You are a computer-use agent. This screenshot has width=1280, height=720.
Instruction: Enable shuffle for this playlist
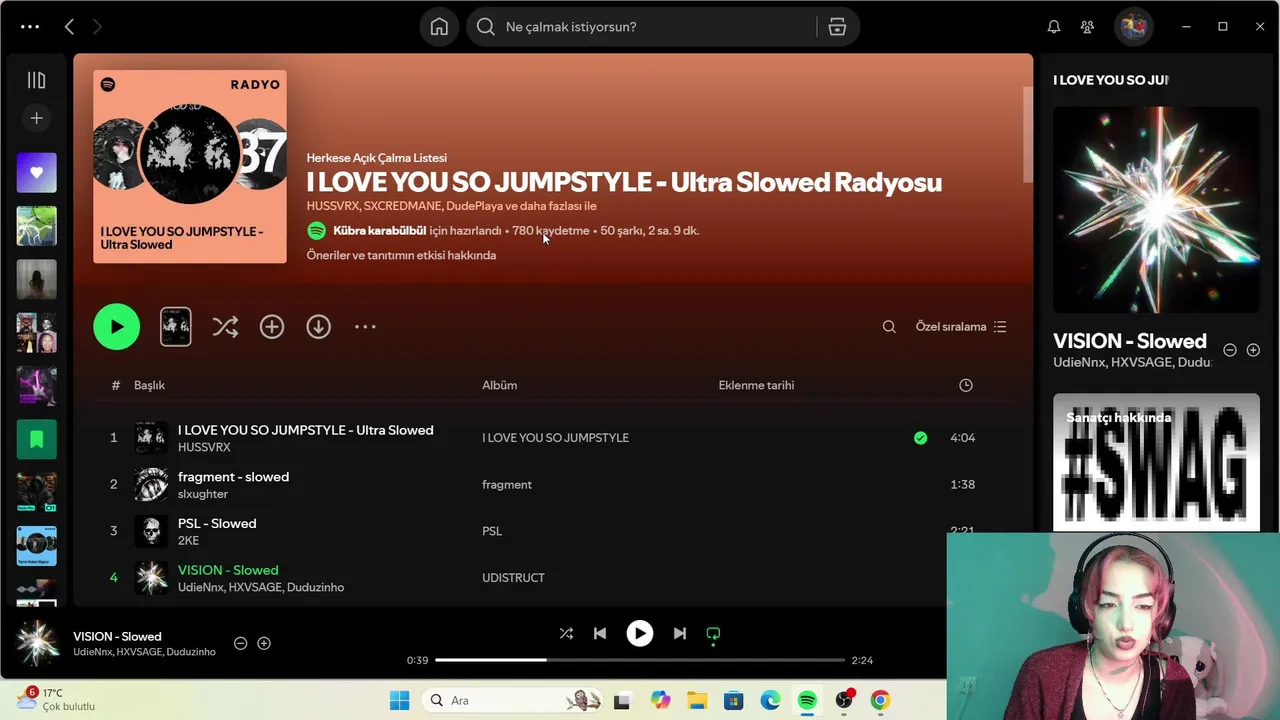pos(225,327)
